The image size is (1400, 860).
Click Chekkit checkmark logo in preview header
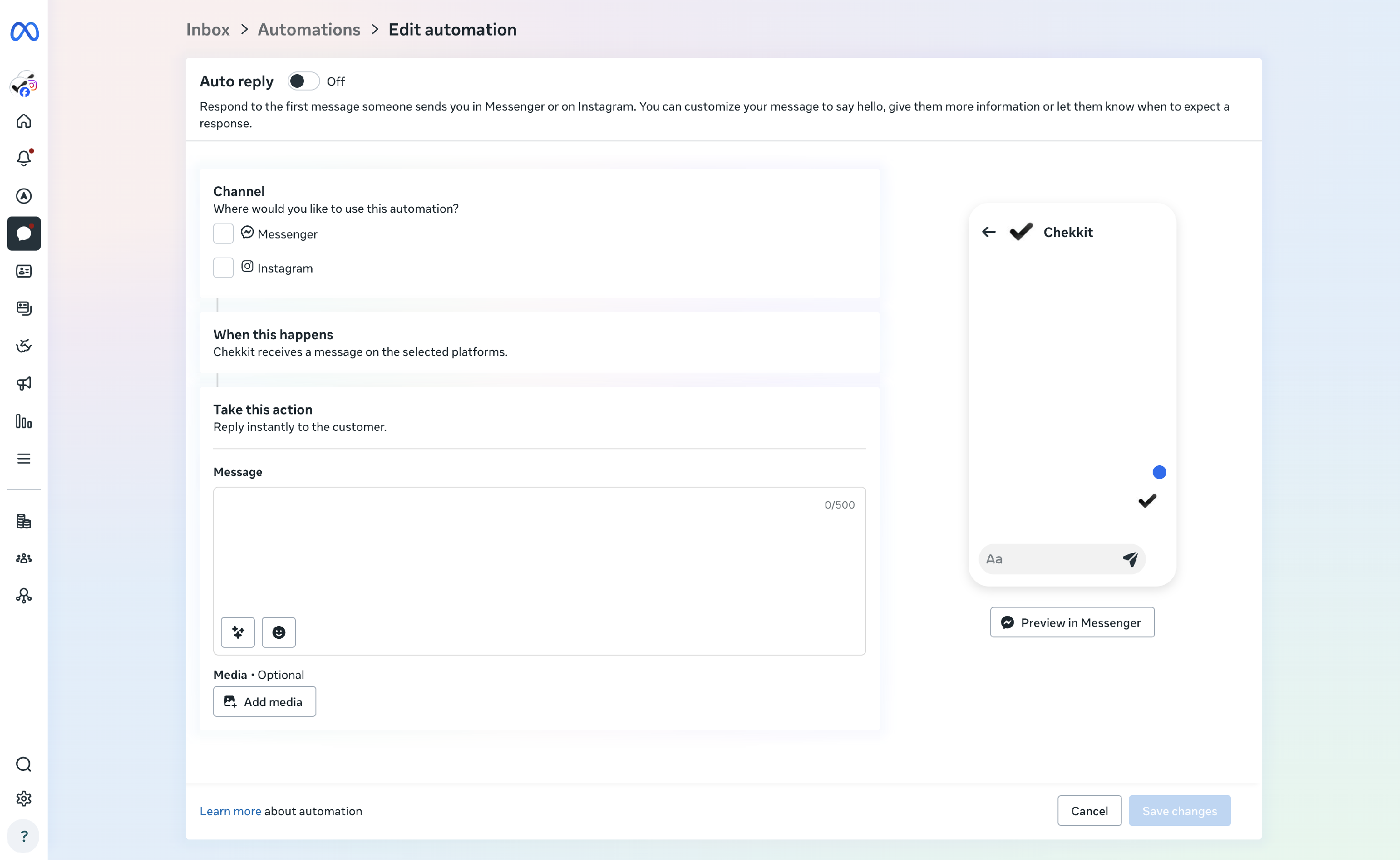tap(1021, 232)
